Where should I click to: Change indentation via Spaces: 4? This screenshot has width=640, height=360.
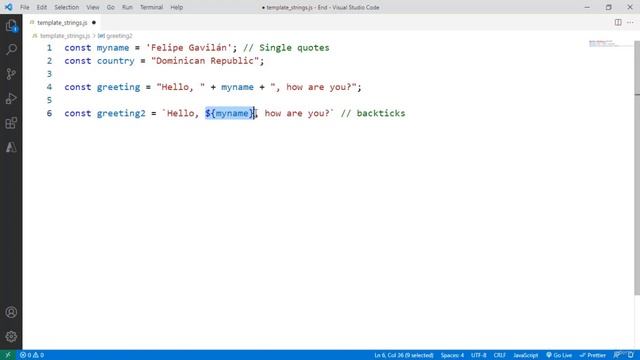pos(452,355)
